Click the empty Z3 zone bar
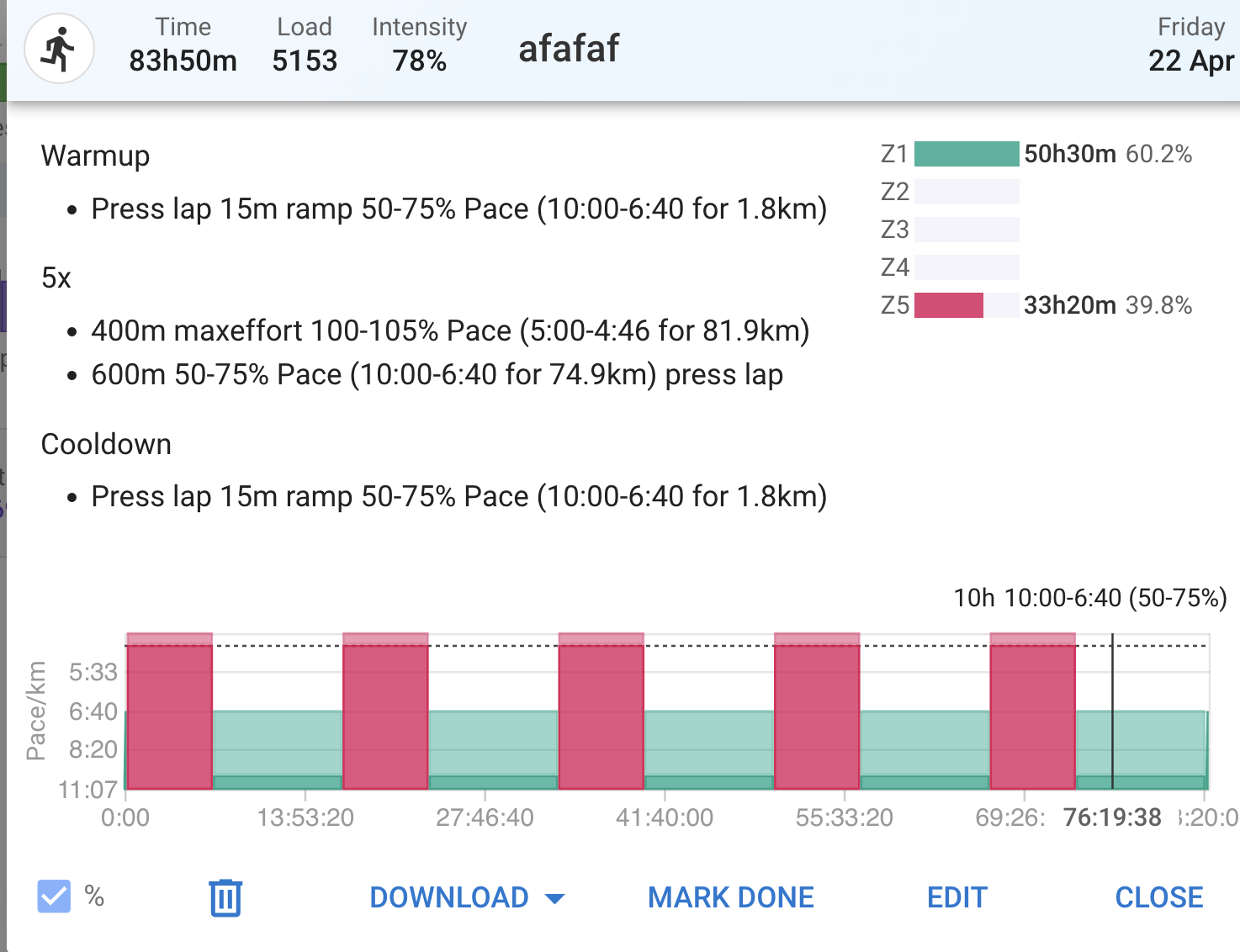 967,230
